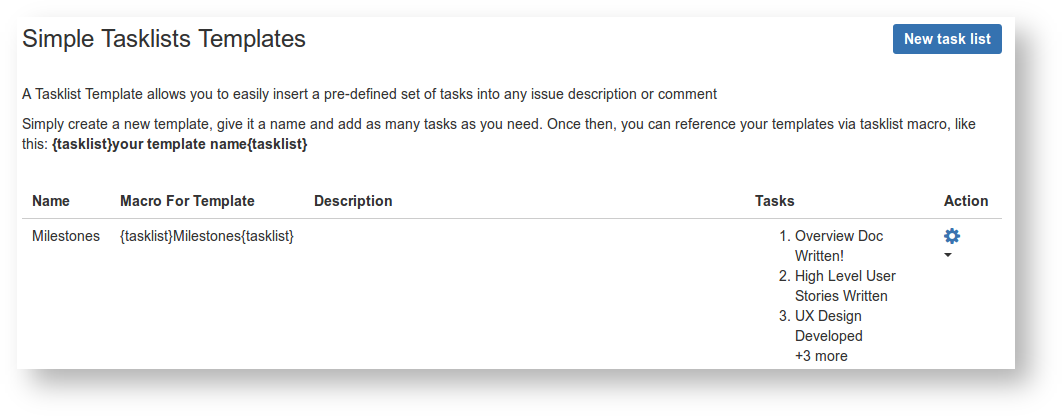Click the 'Simply create a new template' paragraph
The height and width of the screenshot is (417, 1063).
[498, 125]
